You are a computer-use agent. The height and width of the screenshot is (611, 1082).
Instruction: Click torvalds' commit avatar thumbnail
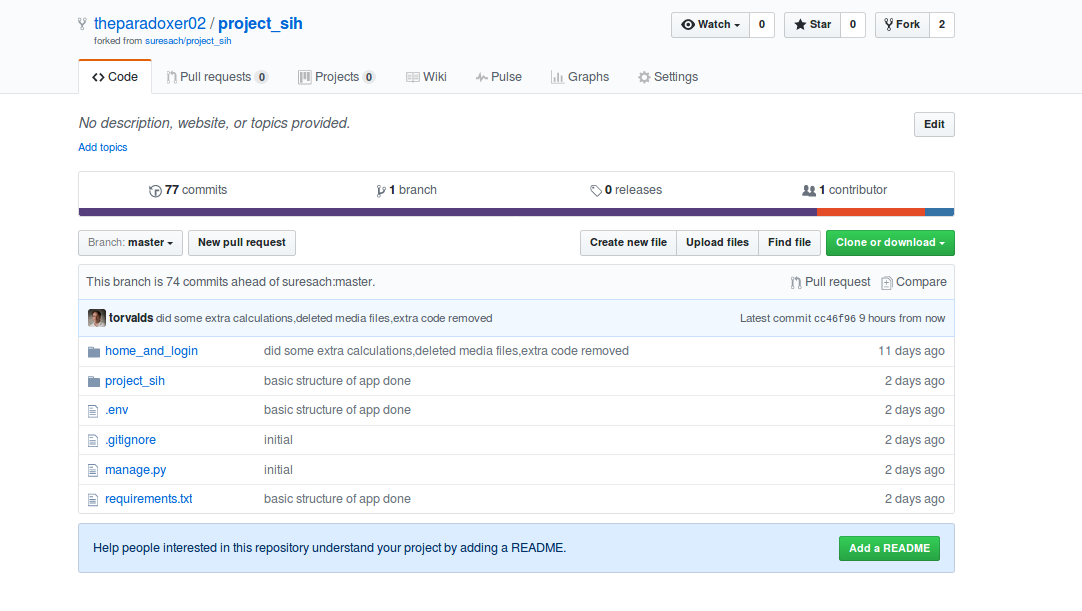(96, 317)
